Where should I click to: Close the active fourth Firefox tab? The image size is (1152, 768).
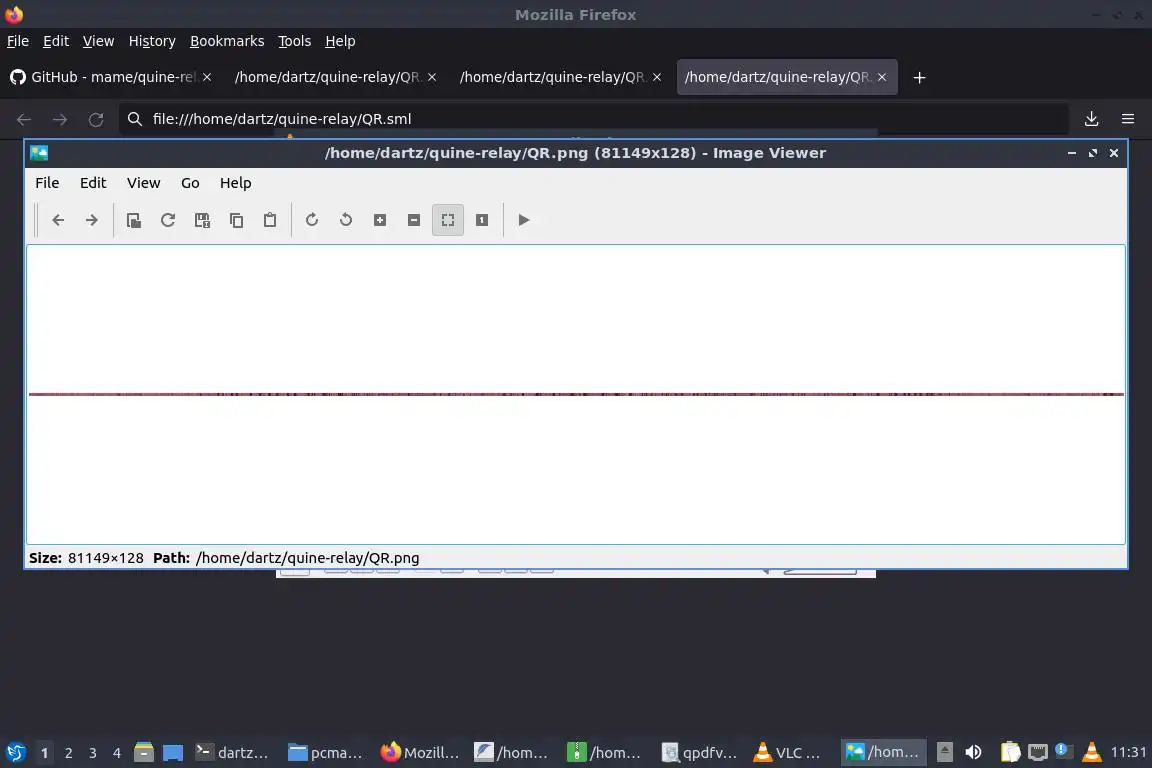882,77
